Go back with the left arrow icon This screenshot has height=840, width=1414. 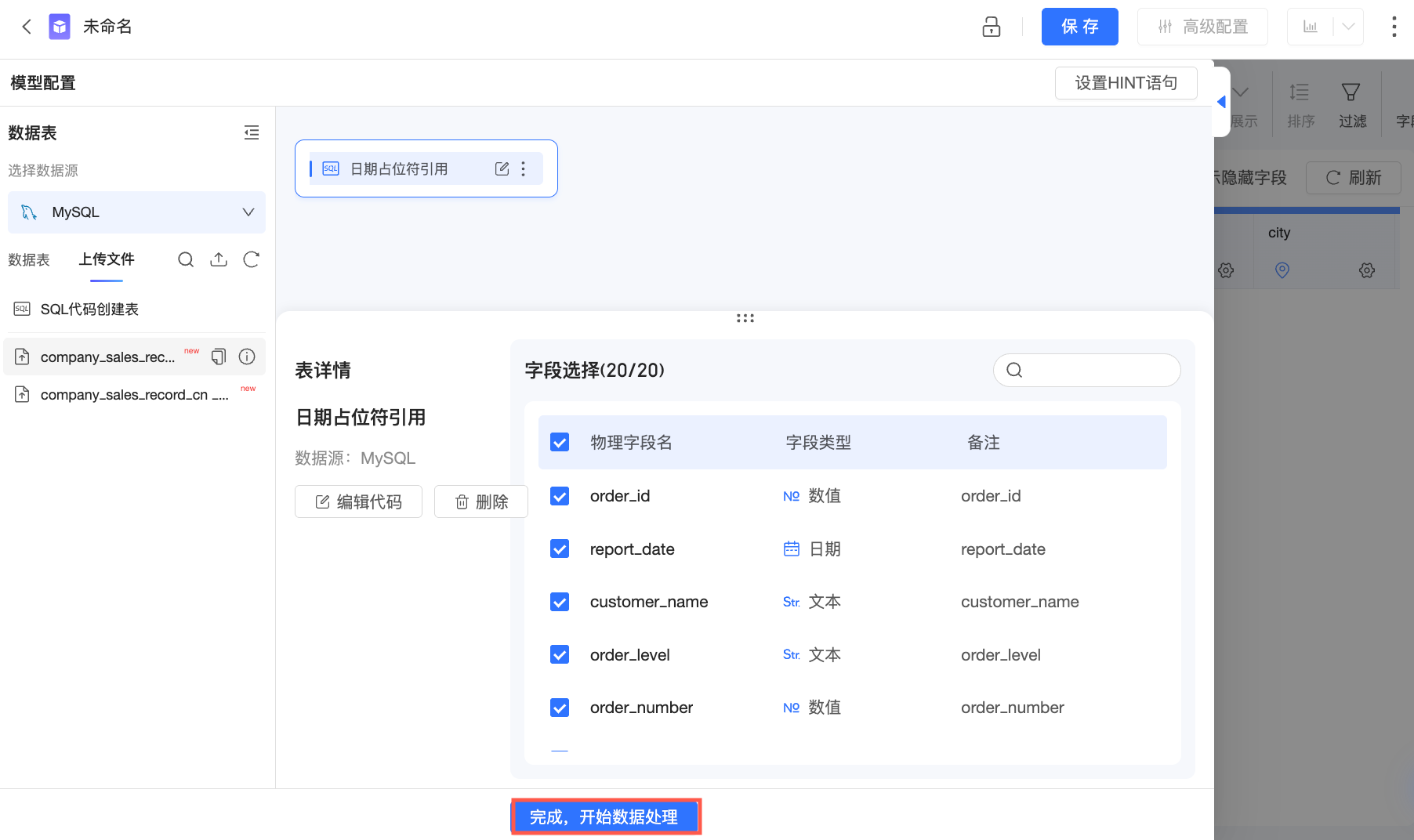click(27, 27)
